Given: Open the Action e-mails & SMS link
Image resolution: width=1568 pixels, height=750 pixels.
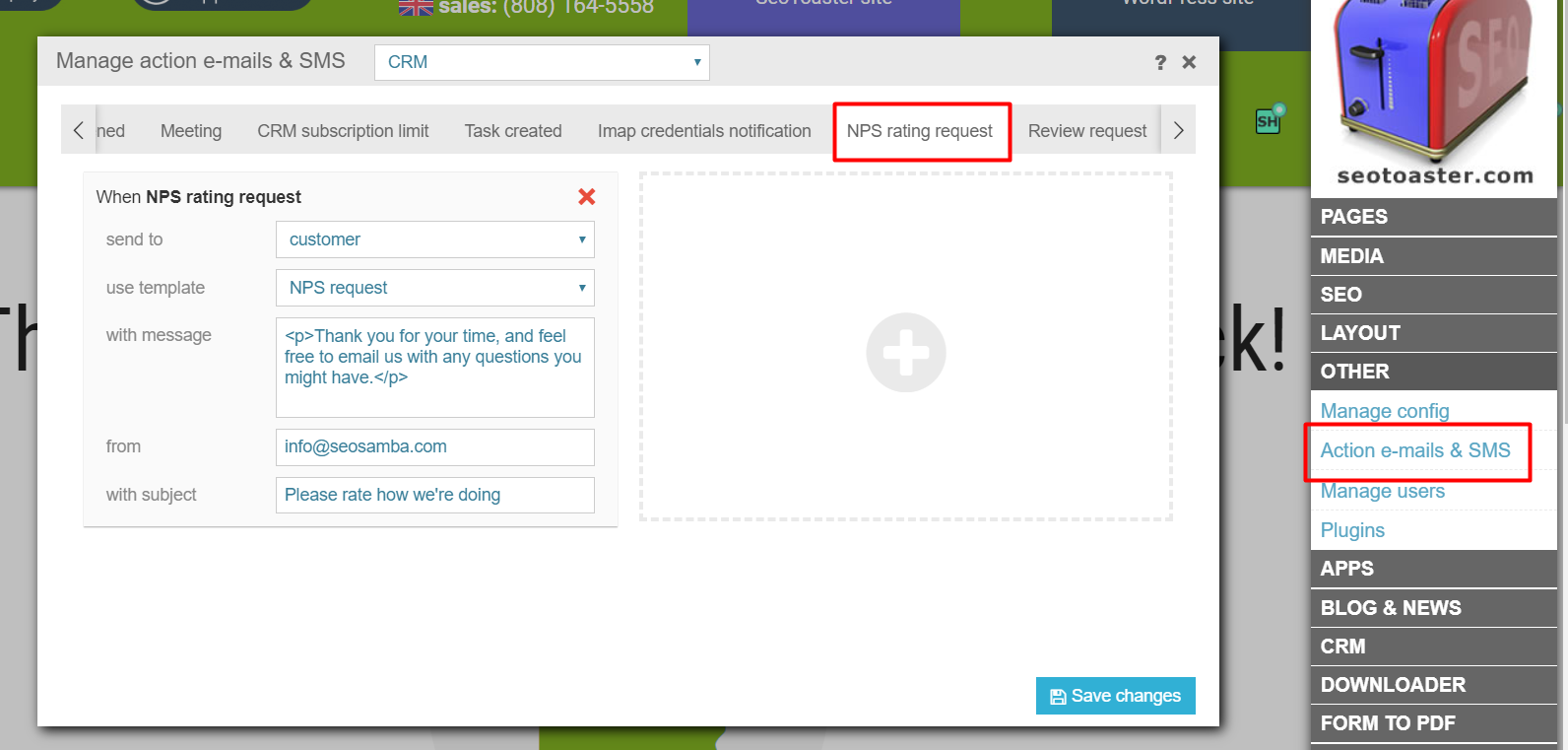Looking at the screenshot, I should click(1415, 450).
